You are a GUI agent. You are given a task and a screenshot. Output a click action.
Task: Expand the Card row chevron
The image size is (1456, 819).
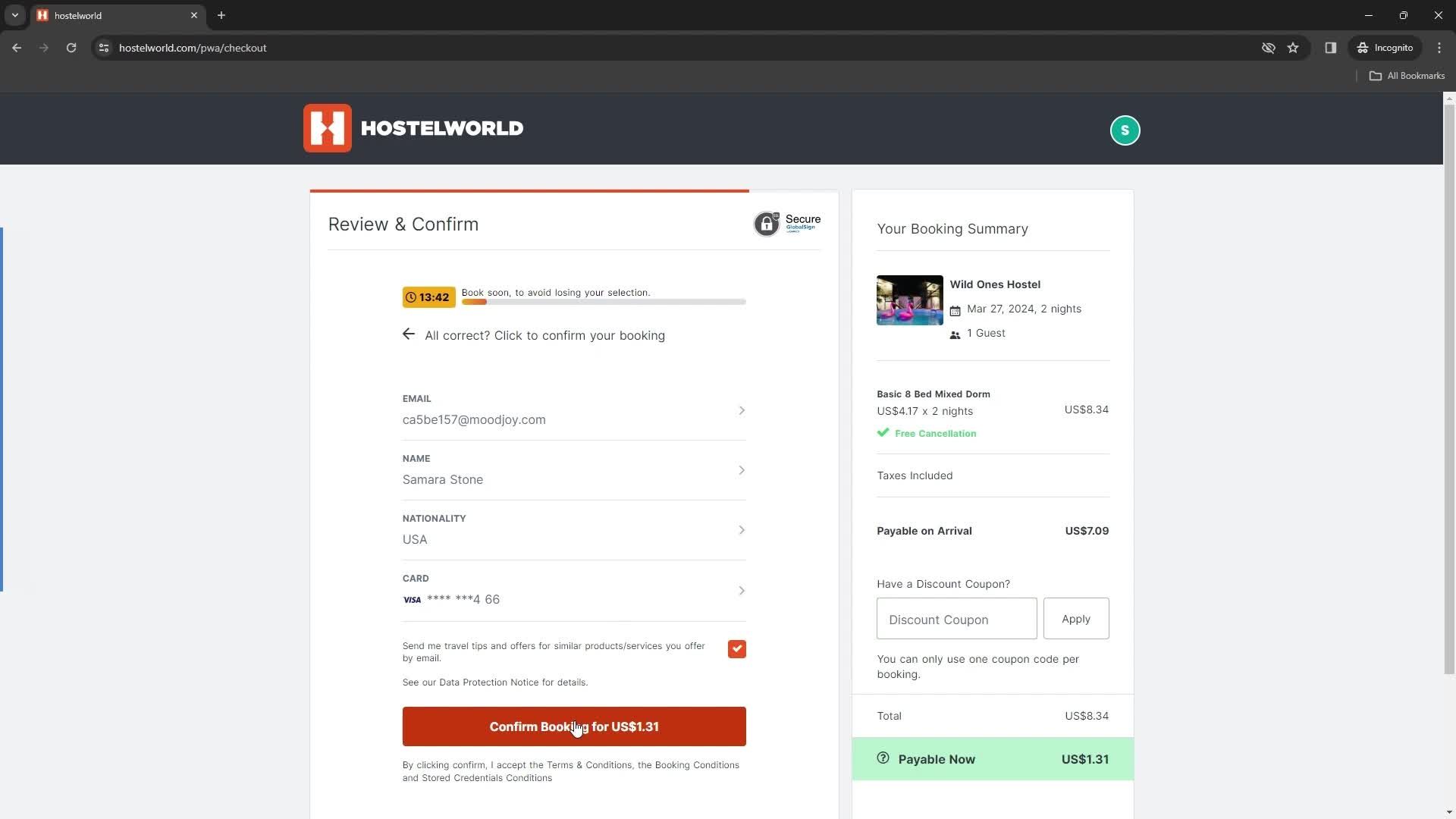point(741,591)
